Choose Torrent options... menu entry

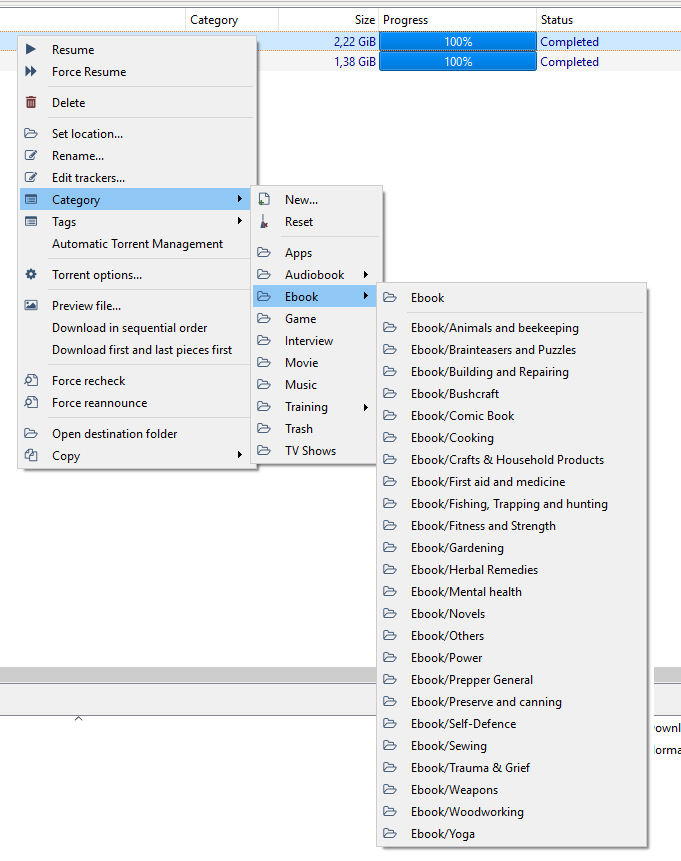point(137,275)
